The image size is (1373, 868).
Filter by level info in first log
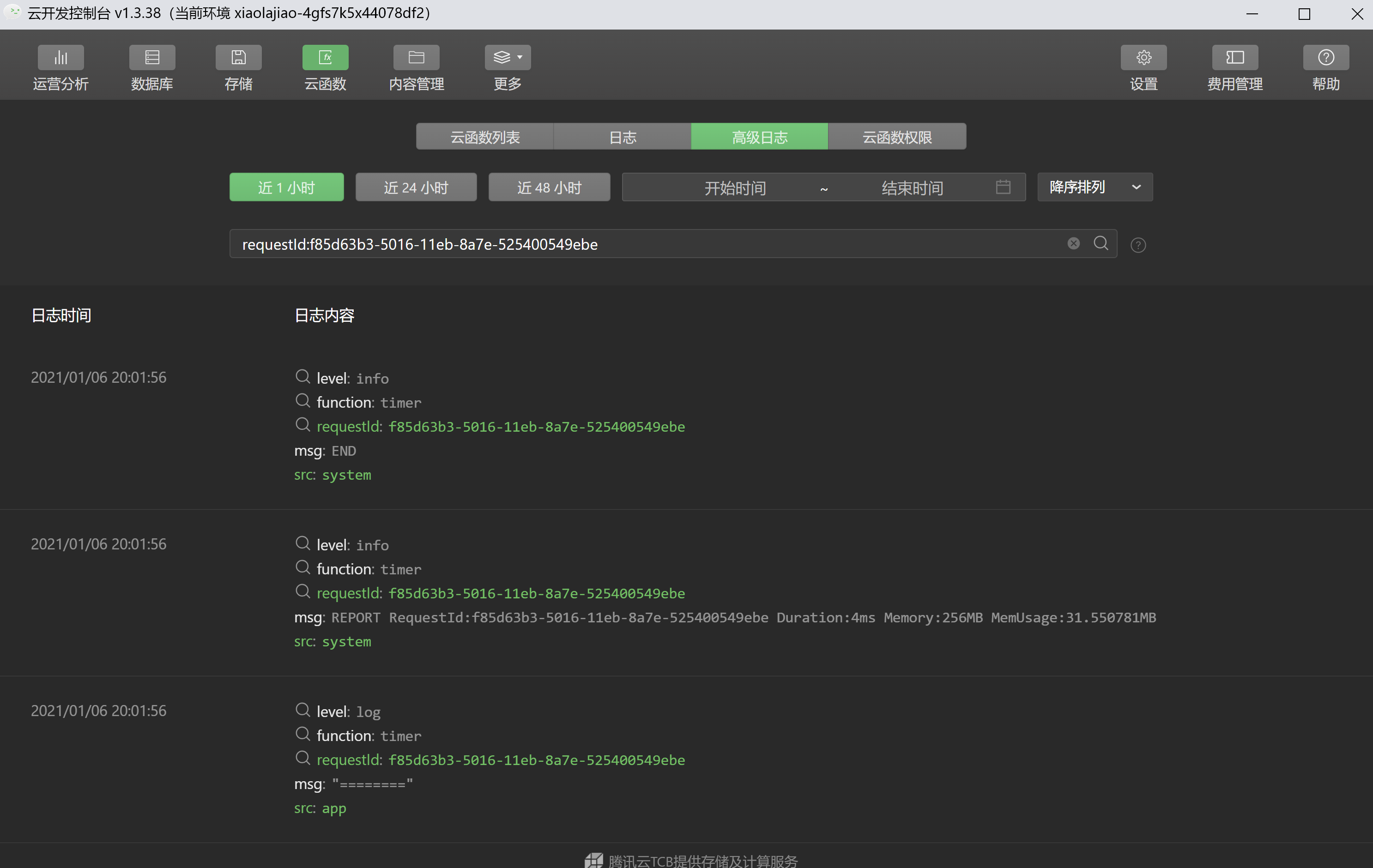[303, 377]
